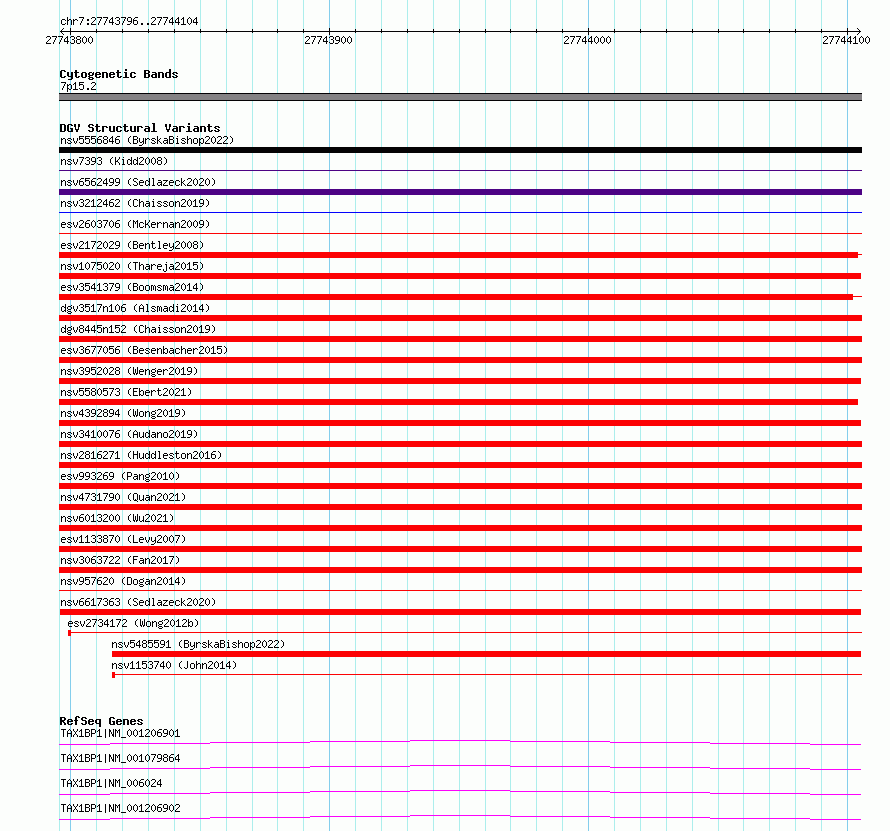Click the black bar of nsv5556846

460,150
